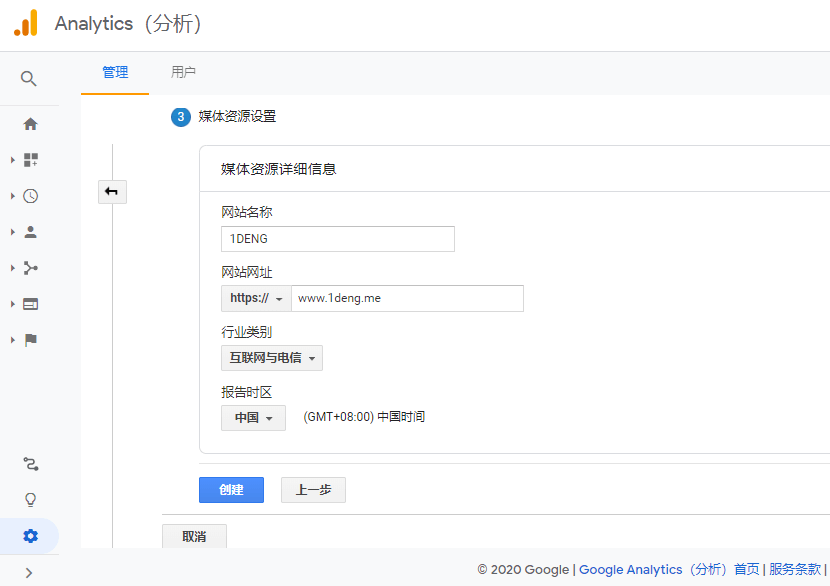The width and height of the screenshot is (830, 586).
Task: Go to Home via house icon
Action: click(30, 124)
